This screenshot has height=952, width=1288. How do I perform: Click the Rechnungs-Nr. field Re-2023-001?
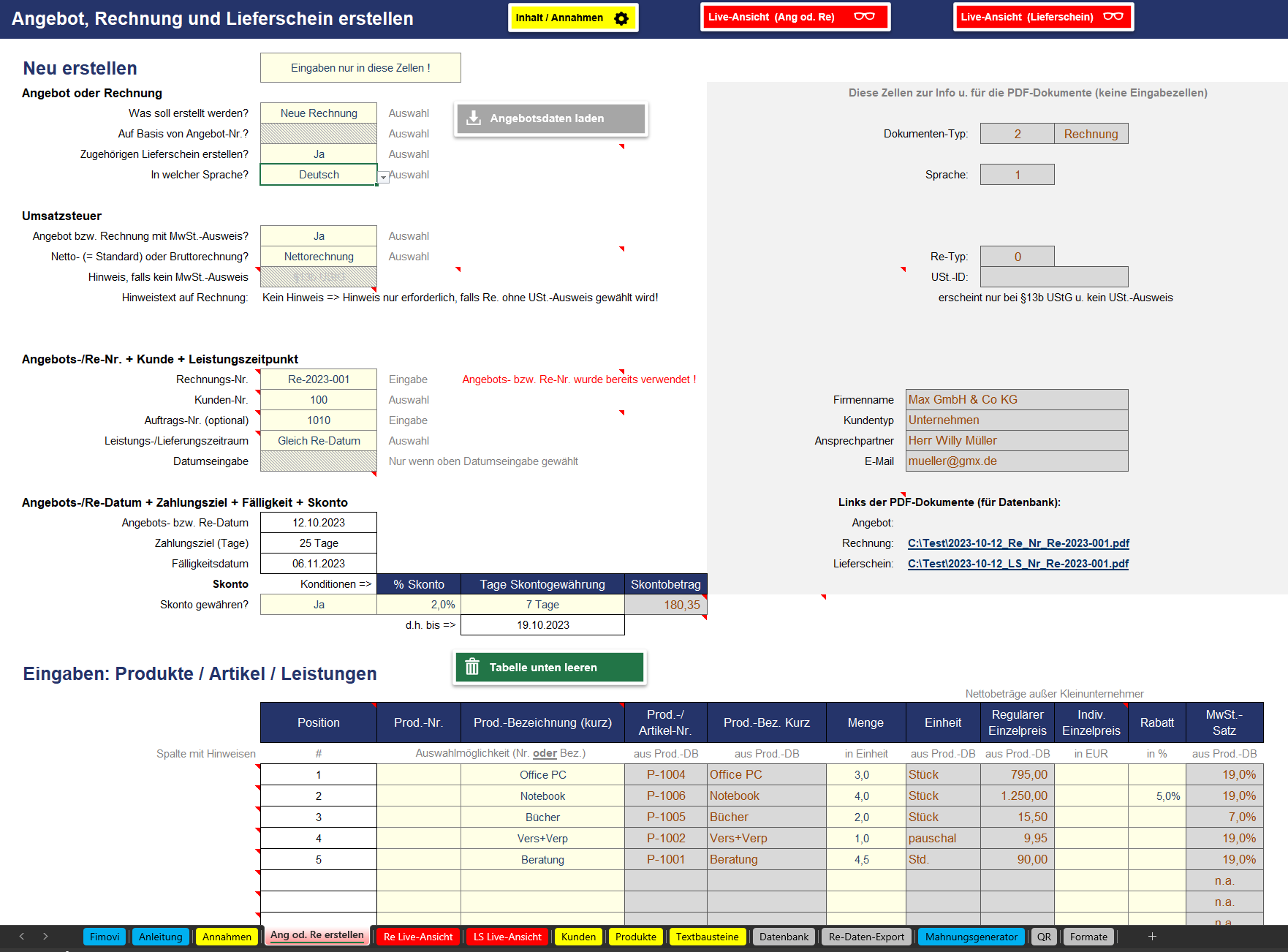319,379
